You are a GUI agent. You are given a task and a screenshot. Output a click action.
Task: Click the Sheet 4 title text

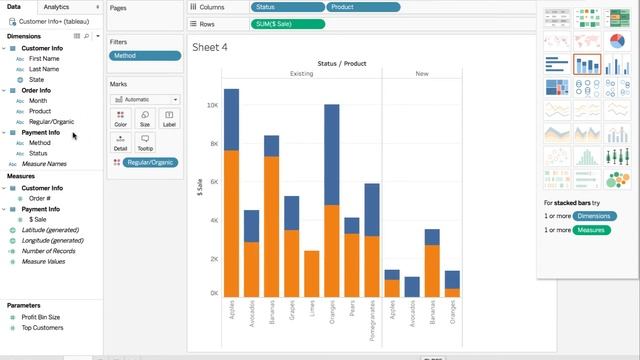click(210, 47)
